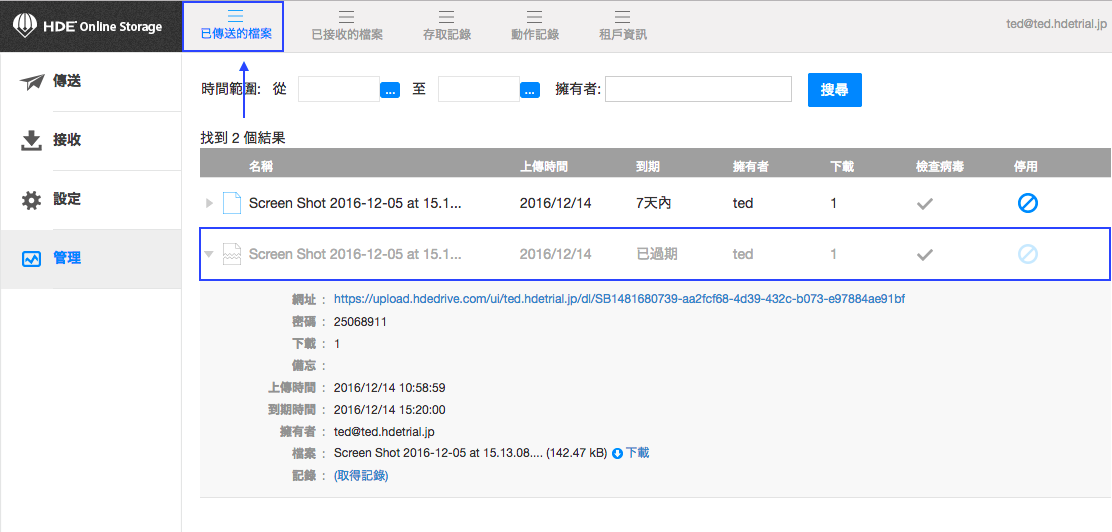
Task: Open the 存取記錄 access log tab
Action: 447,26
